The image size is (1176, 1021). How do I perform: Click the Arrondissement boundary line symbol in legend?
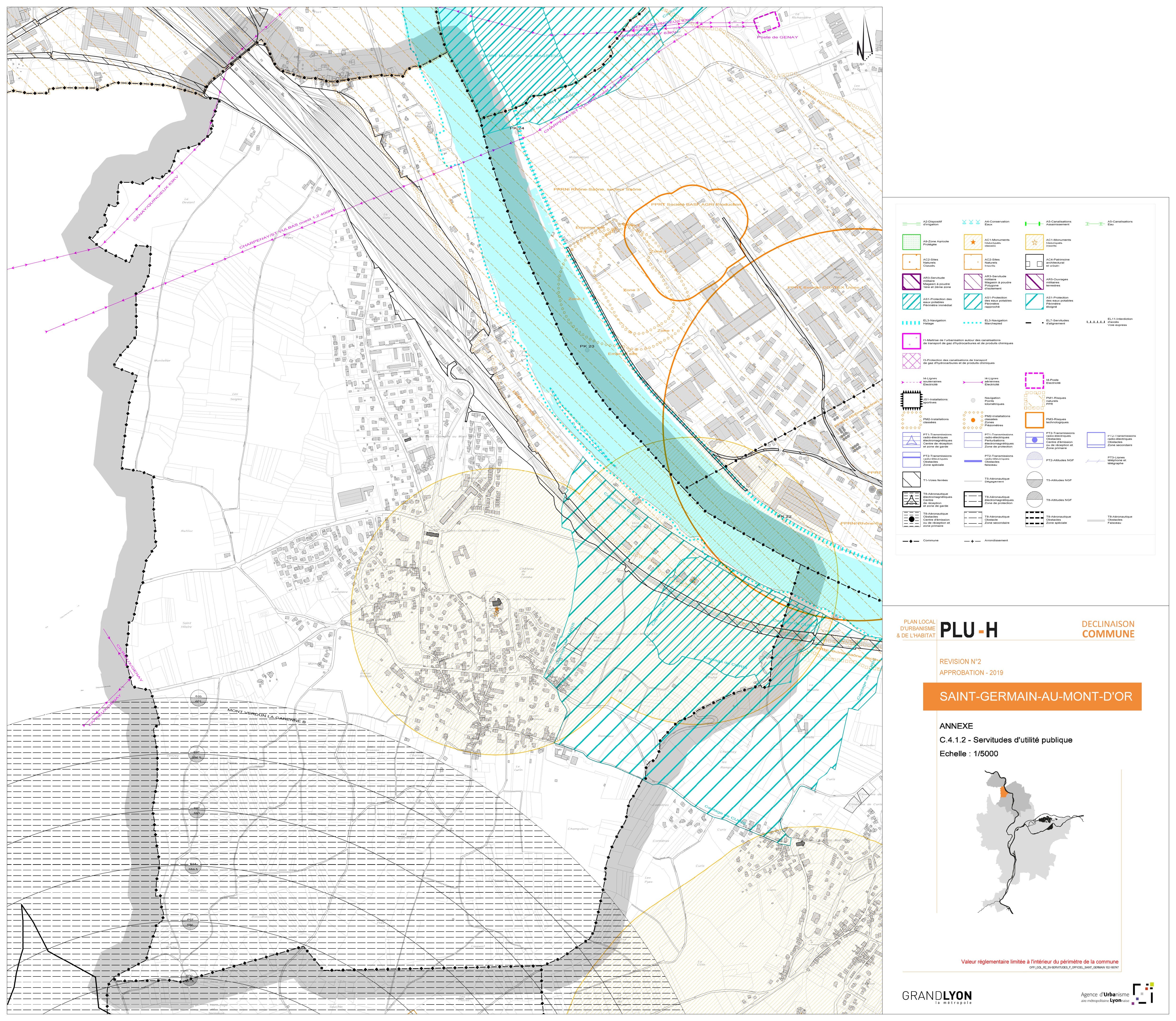coord(973,541)
